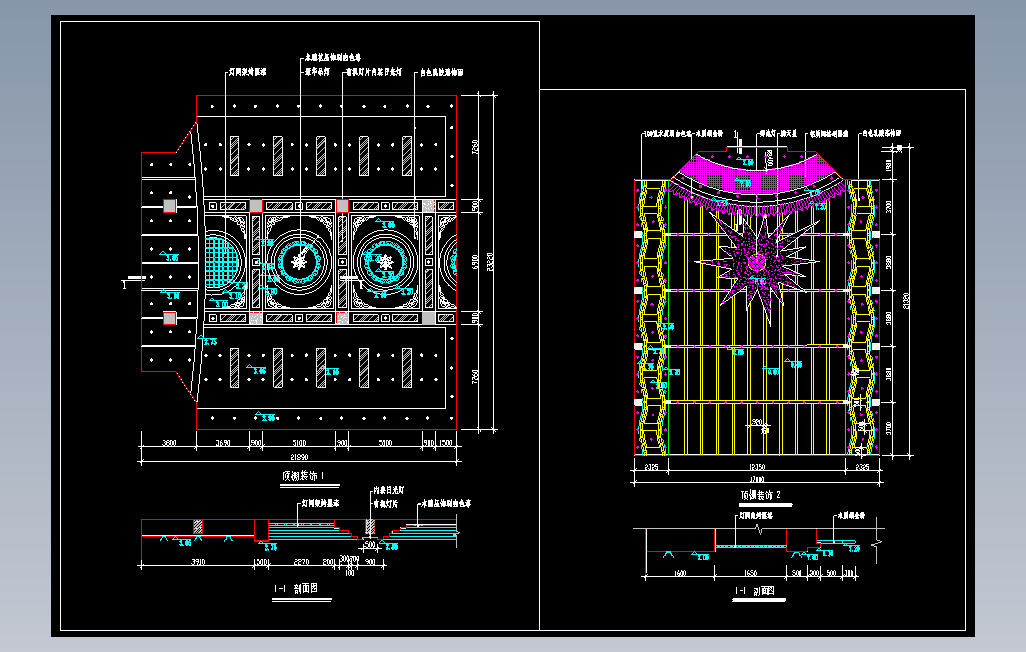
Task: Click the magenta starburst ceiling ornament
Action: click(x=758, y=263)
